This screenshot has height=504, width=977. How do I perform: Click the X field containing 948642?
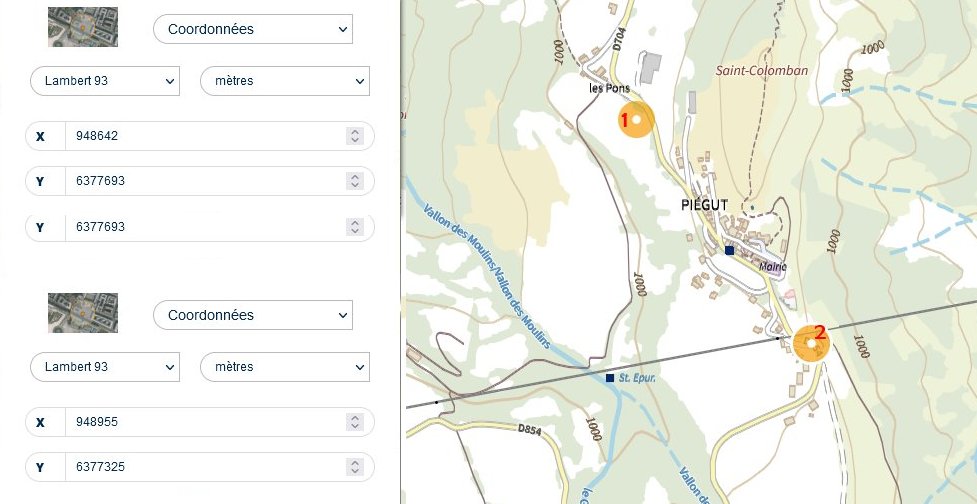205,136
